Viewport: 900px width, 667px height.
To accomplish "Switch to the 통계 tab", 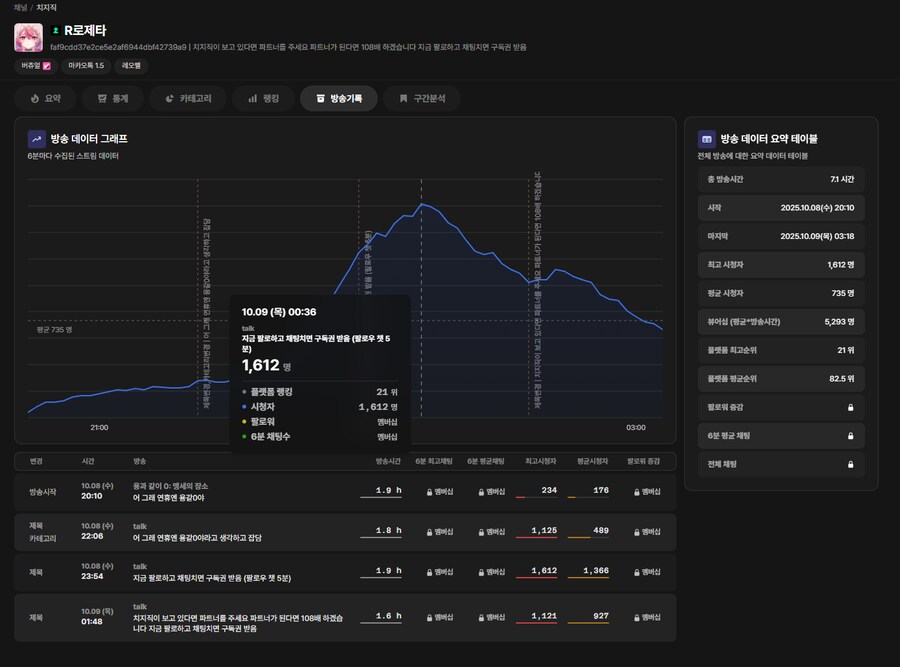I will [112, 98].
